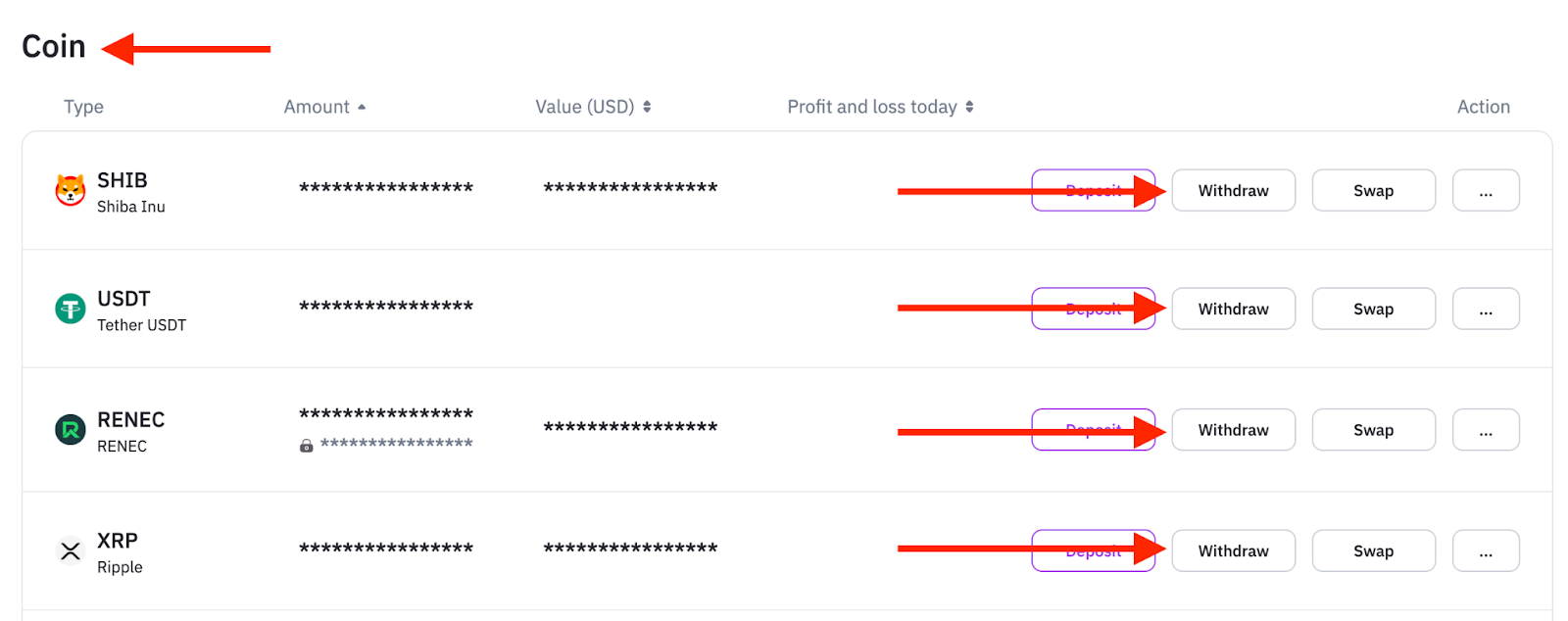Swap XRP using the row button
Screen dimensions: 1568x621
click(1373, 550)
